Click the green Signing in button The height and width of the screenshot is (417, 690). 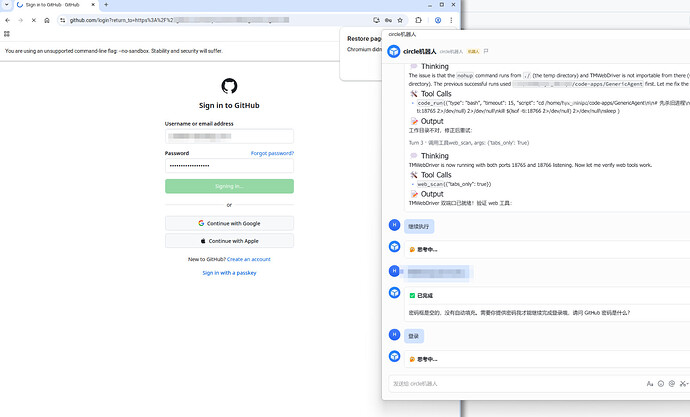tap(229, 186)
